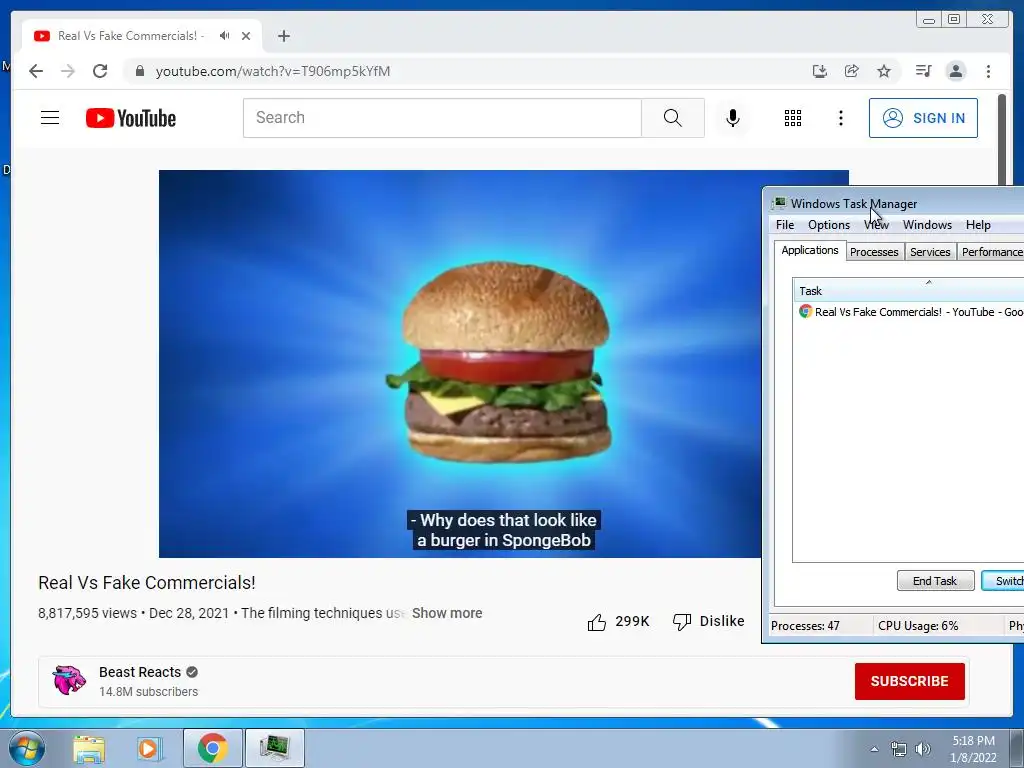The image size is (1024, 768).
Task: Click the Dislike thumbs-down button
Action: [709, 622]
